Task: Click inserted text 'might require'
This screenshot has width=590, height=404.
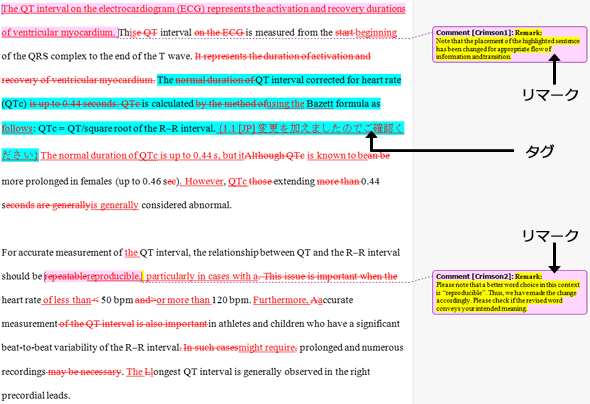Action: [267, 347]
